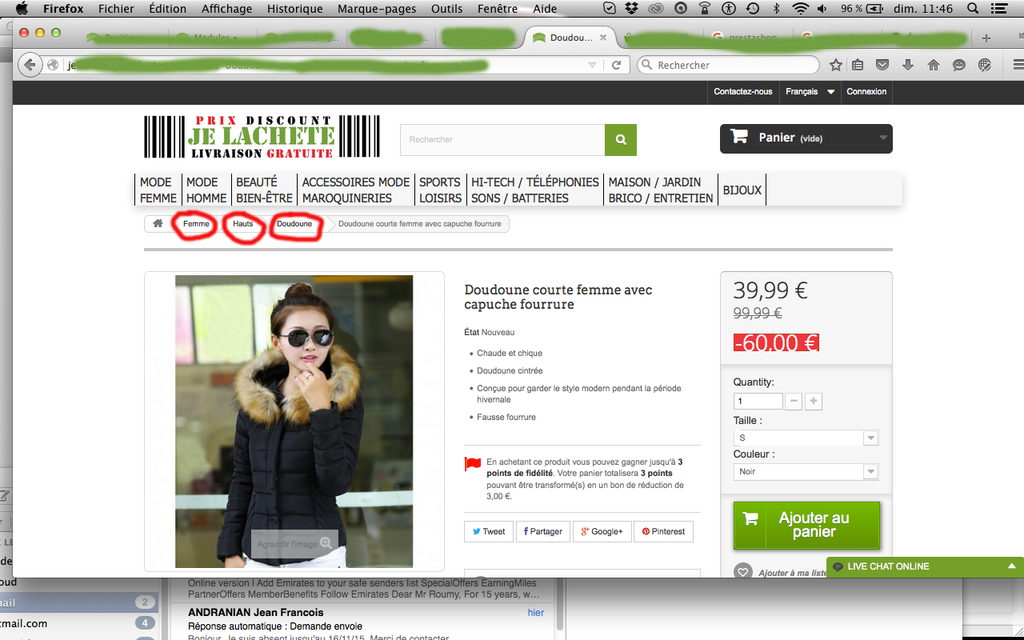
Task: Open the Taille size dropdown
Action: pyautogui.click(x=805, y=438)
